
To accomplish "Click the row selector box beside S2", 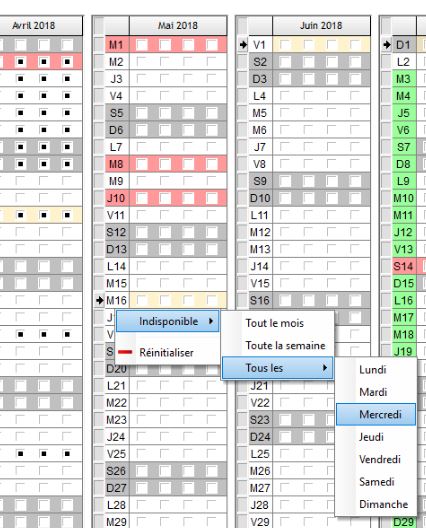I will pyautogui.click(x=243, y=62).
